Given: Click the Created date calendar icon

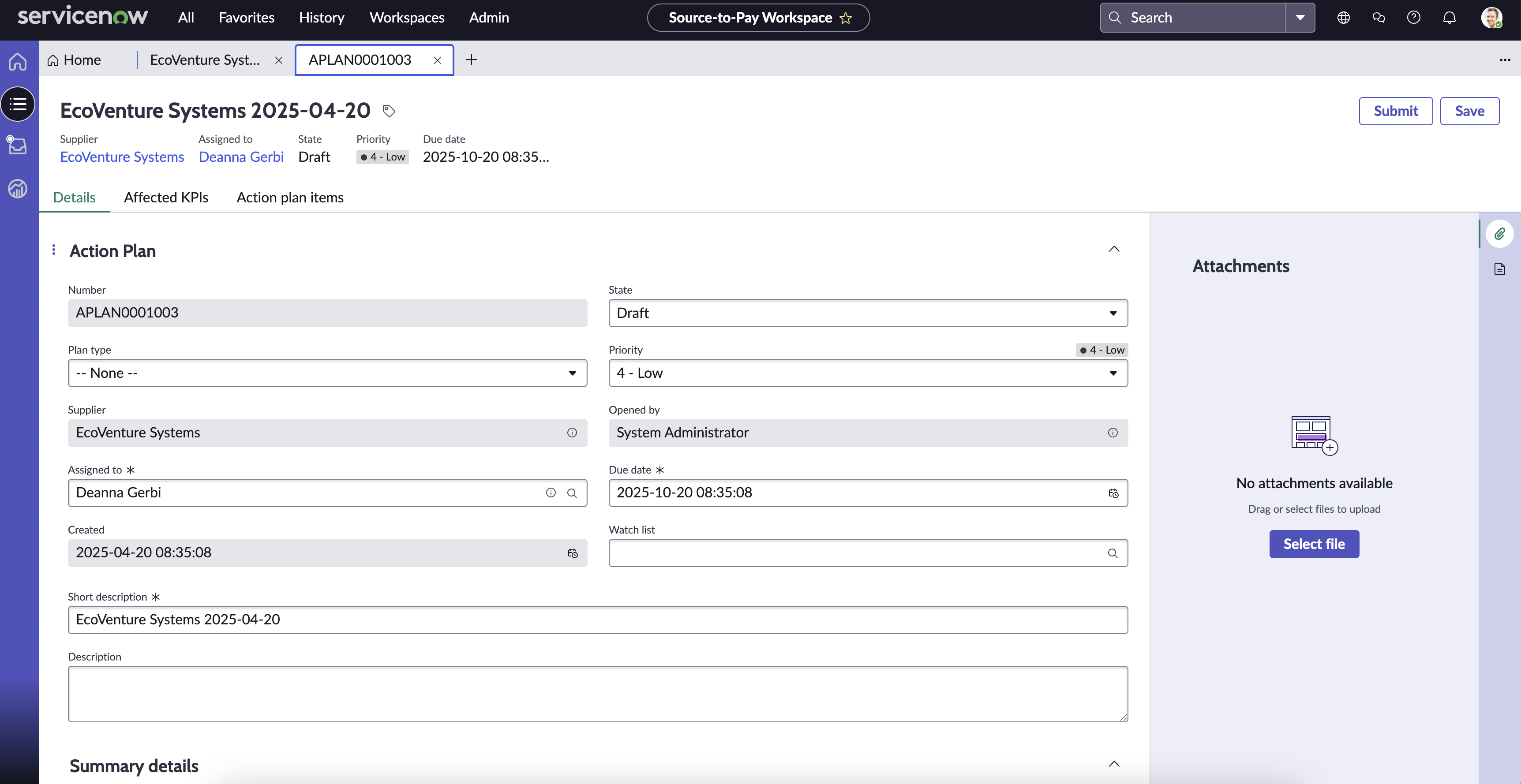Looking at the screenshot, I should [x=572, y=553].
